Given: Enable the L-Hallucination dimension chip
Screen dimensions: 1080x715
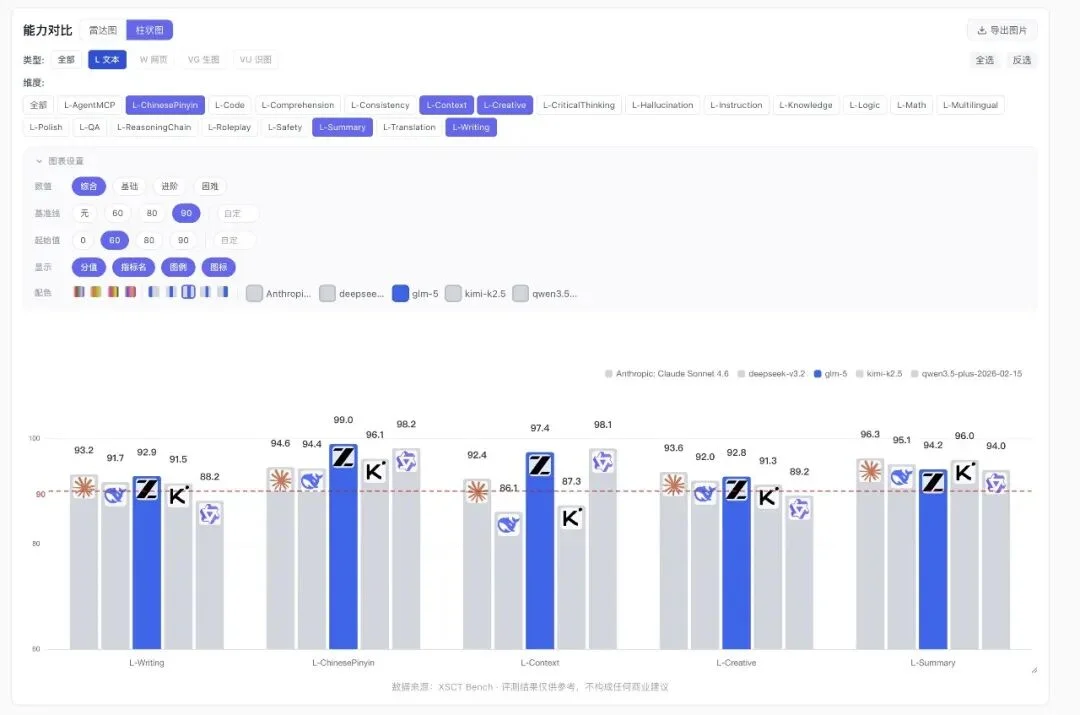Looking at the screenshot, I should 663,105.
